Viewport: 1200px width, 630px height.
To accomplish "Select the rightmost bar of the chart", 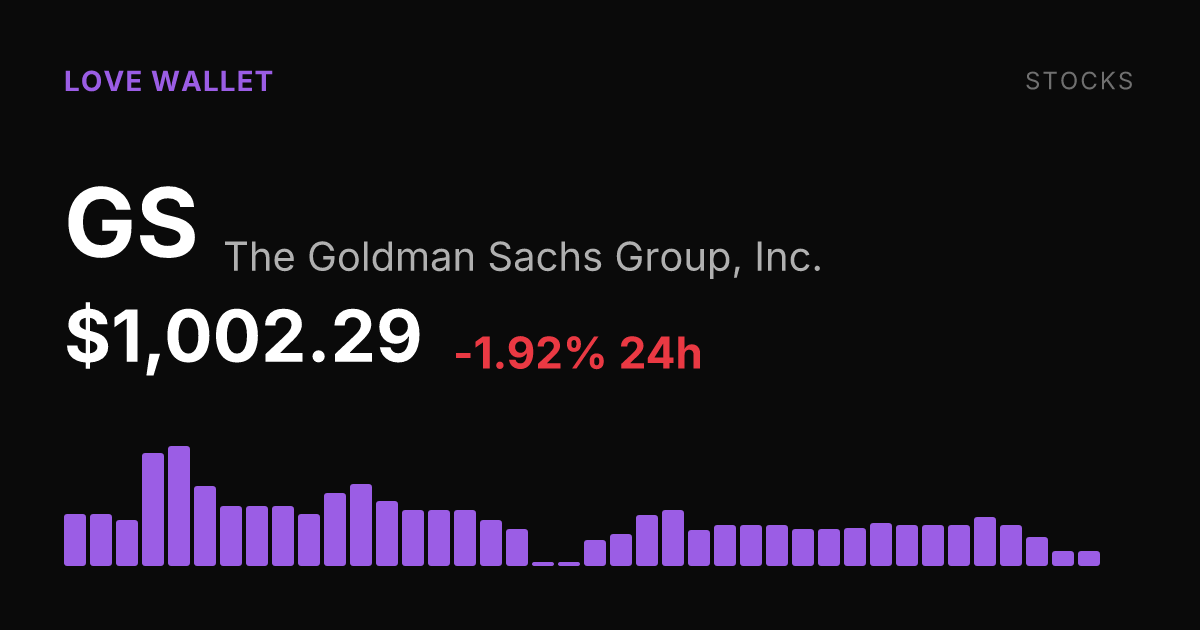I will tap(1089, 558).
